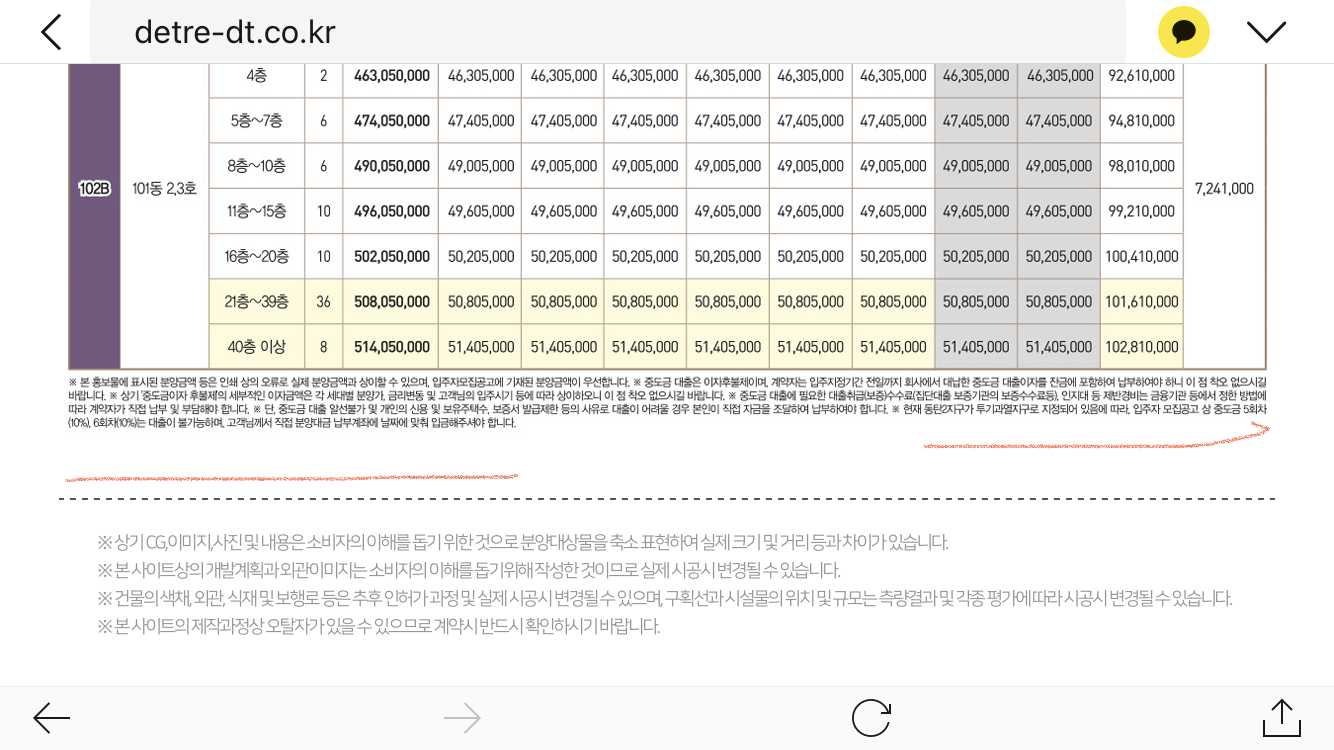Click the 508,050,000 price in yellow row

coord(391,301)
